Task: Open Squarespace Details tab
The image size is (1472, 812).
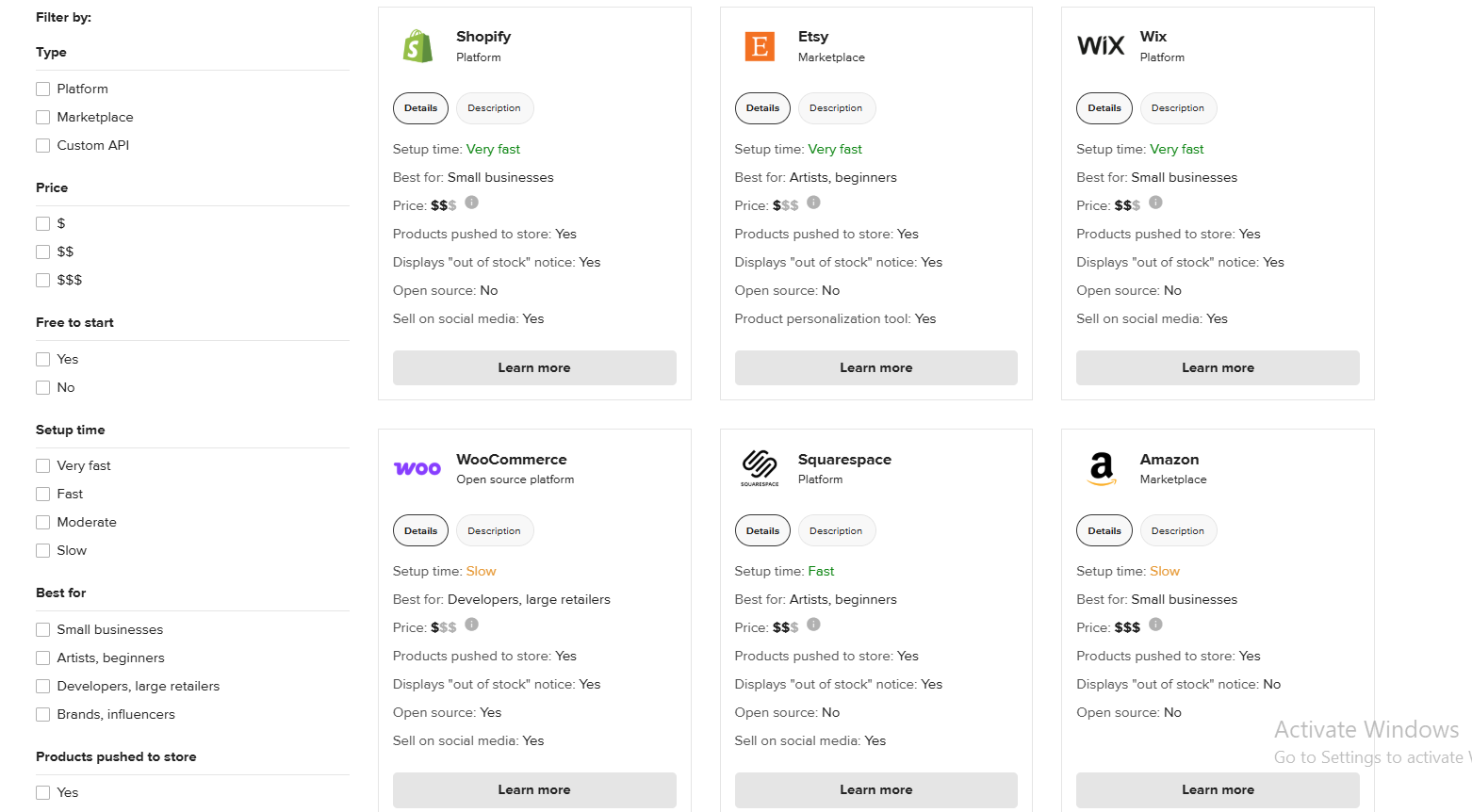Action: [762, 530]
